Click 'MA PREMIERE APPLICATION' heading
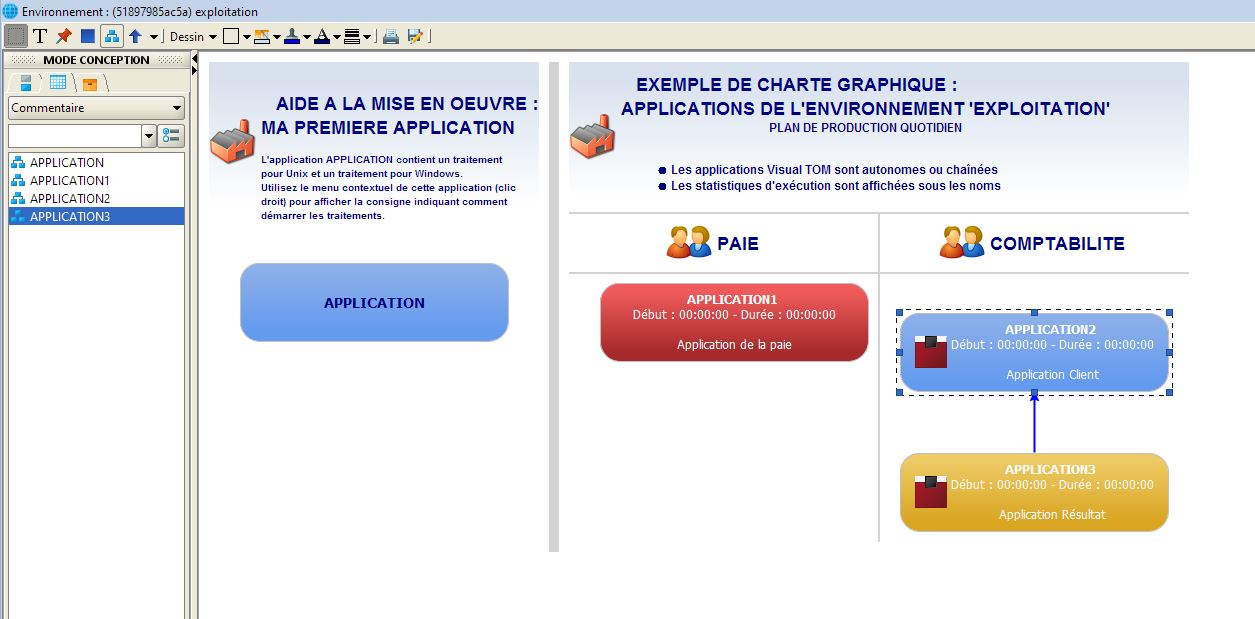 [x=388, y=128]
